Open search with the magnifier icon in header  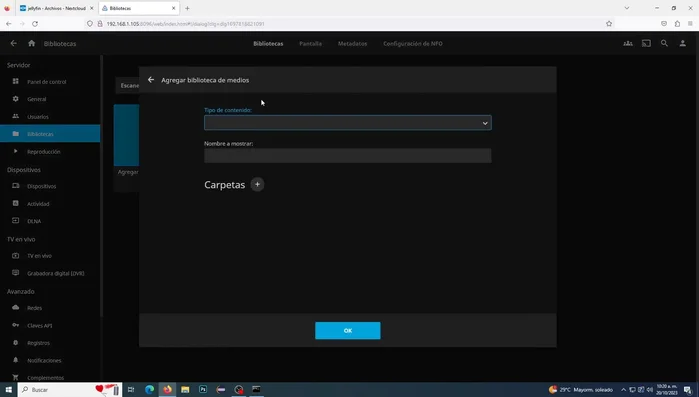pos(664,43)
